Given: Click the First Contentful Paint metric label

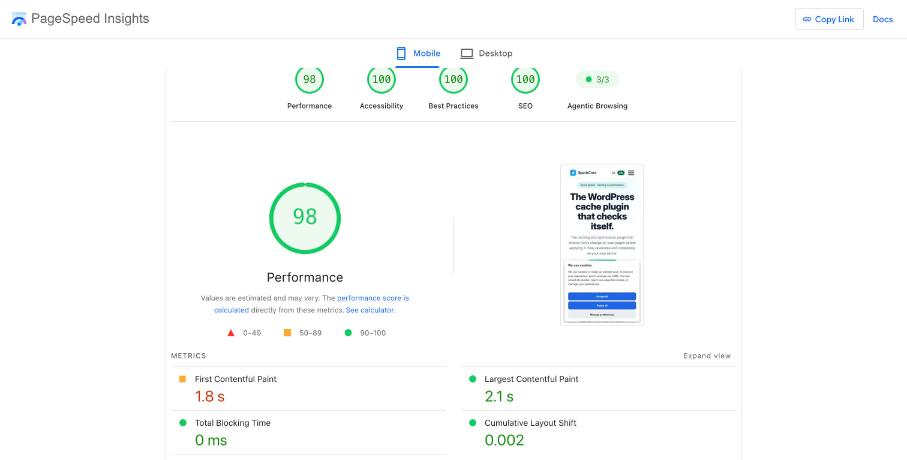Looking at the screenshot, I should tap(235, 379).
